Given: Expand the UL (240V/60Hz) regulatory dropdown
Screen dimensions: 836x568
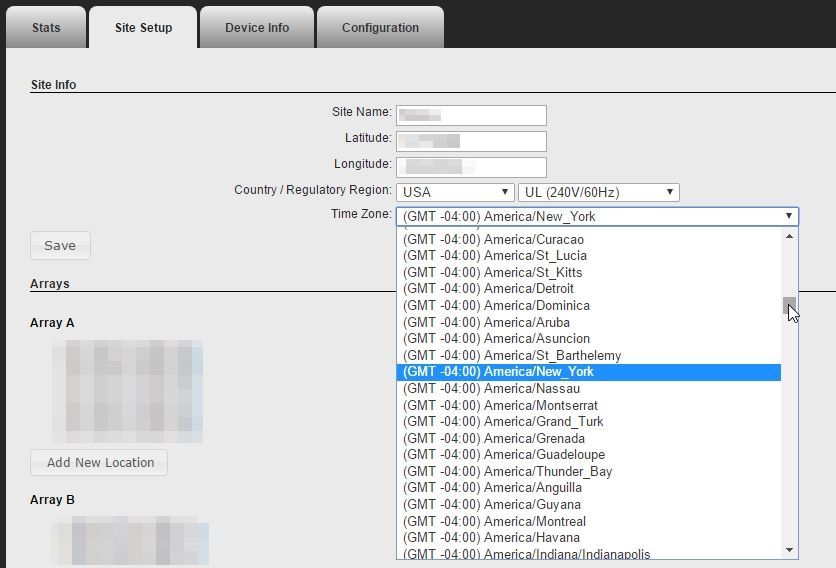Looking at the screenshot, I should (x=598, y=192).
